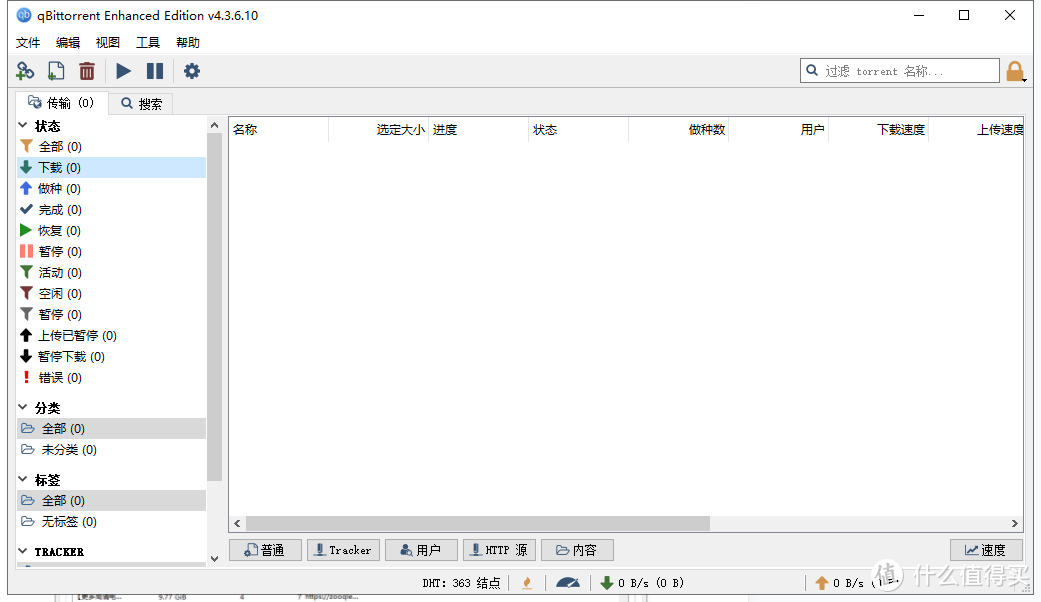Open the 工具 menu

(147, 42)
